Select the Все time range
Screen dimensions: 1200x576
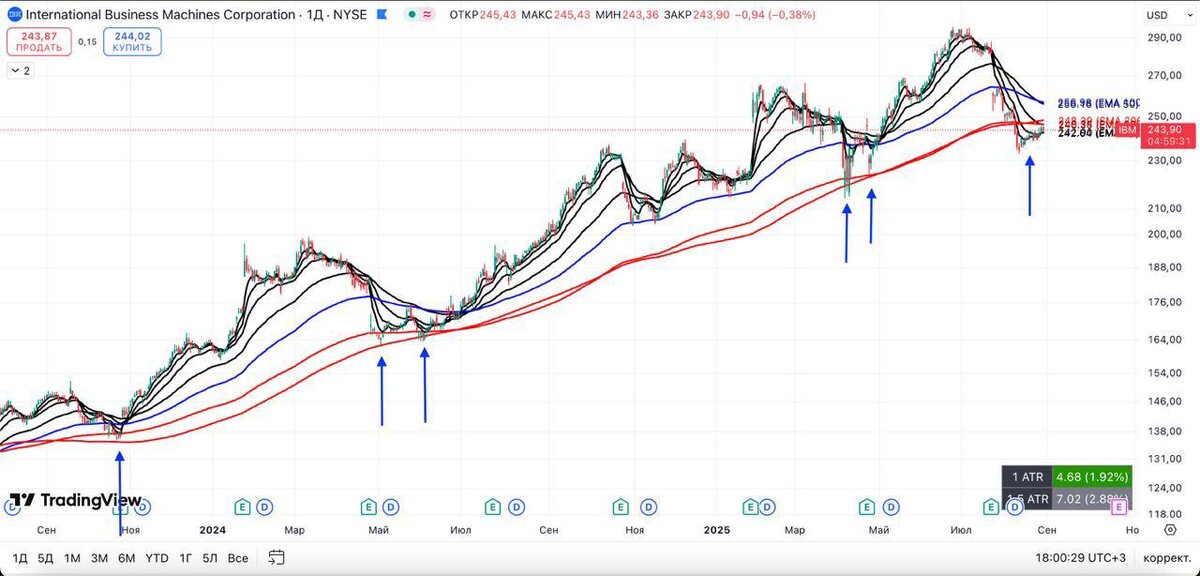(x=237, y=558)
